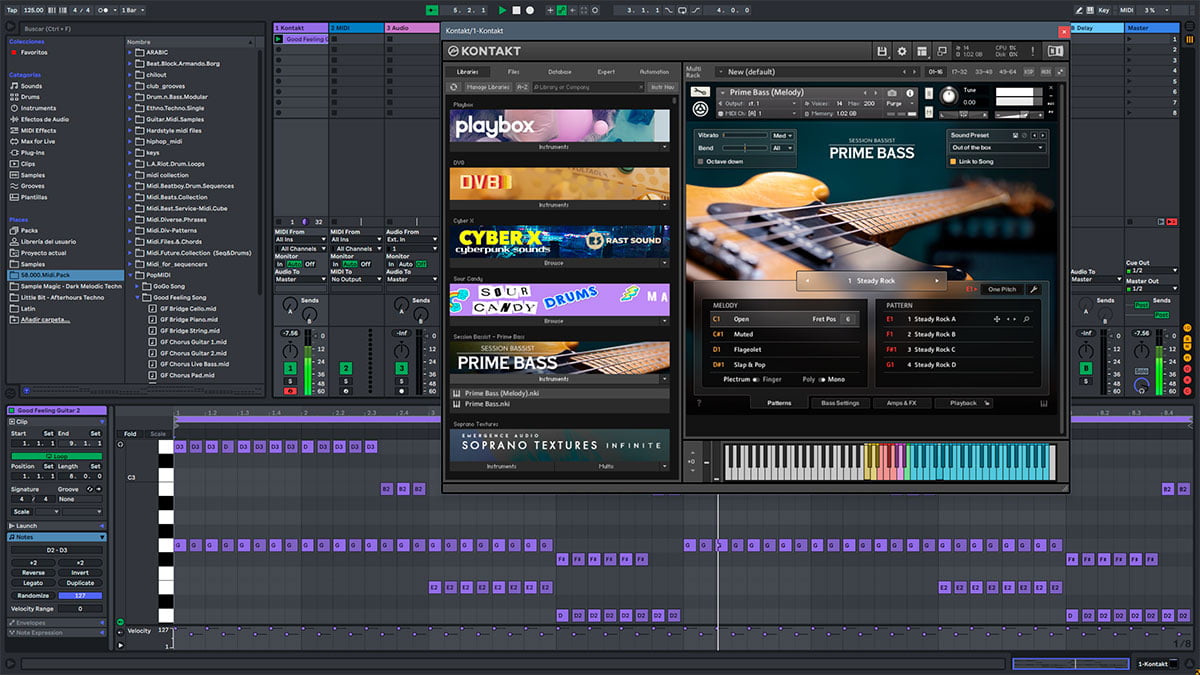The image size is (1200, 675).
Task: Open Bend All dropdown
Action: click(783, 148)
